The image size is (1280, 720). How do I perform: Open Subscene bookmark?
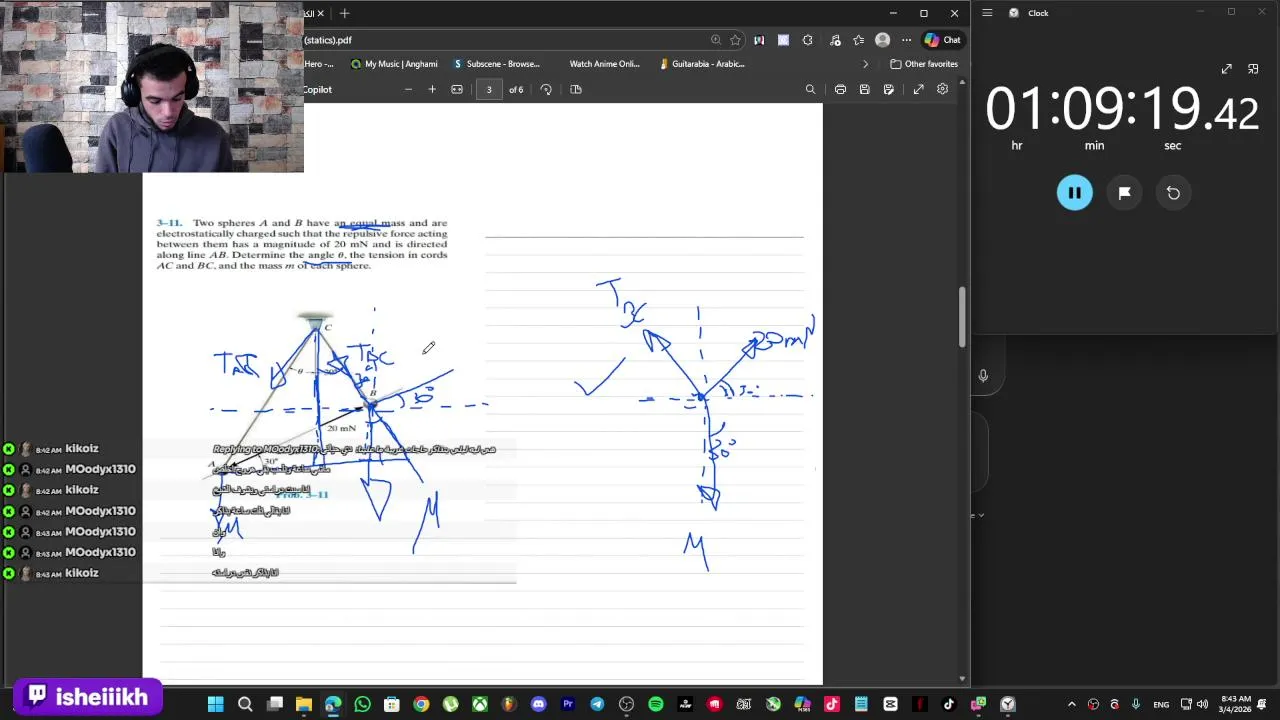point(496,64)
